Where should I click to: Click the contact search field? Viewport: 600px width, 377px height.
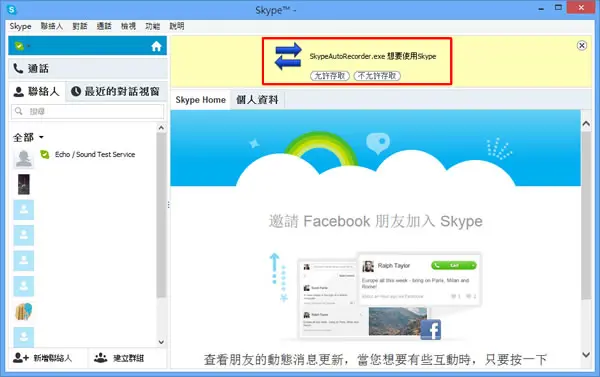pos(88,111)
